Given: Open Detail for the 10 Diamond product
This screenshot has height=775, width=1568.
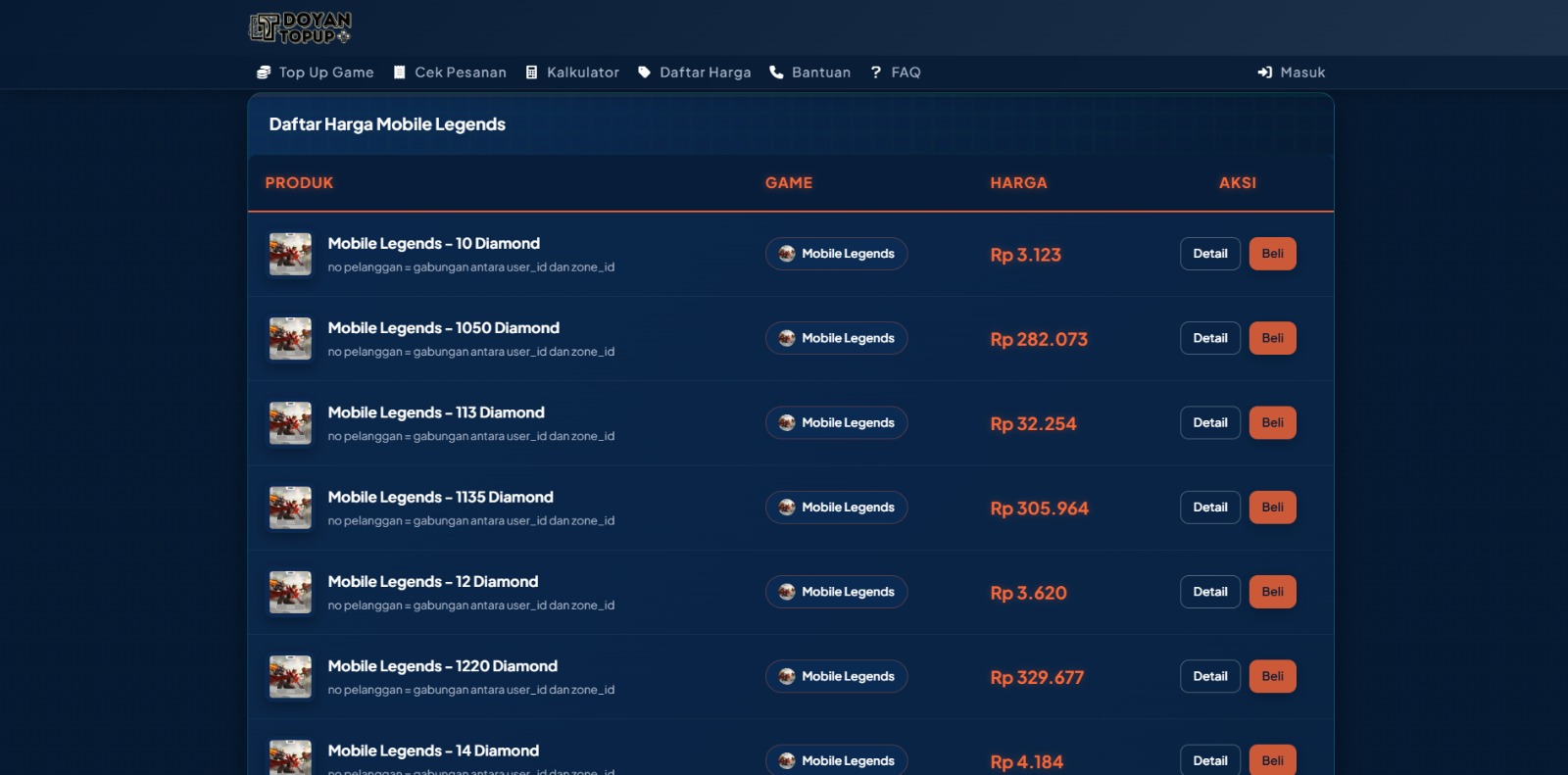Looking at the screenshot, I should tap(1210, 254).
